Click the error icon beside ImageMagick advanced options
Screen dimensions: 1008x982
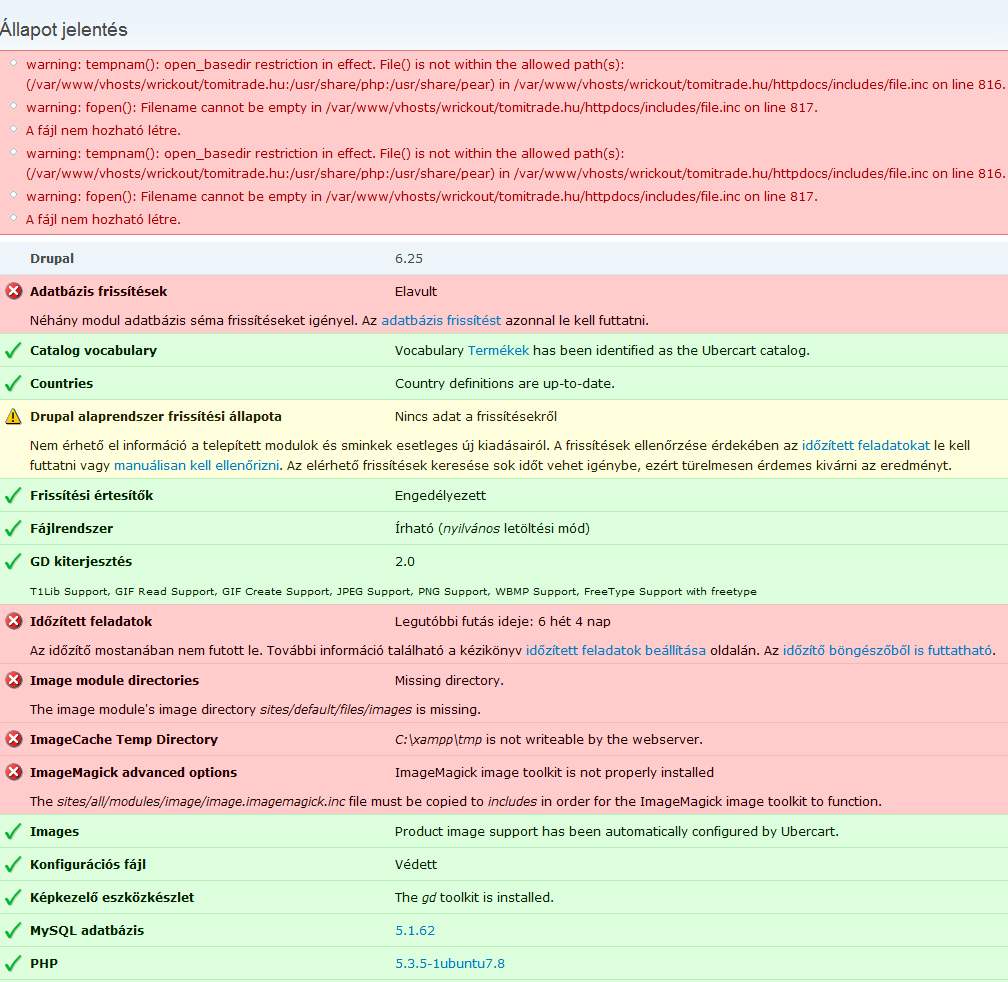pos(14,772)
